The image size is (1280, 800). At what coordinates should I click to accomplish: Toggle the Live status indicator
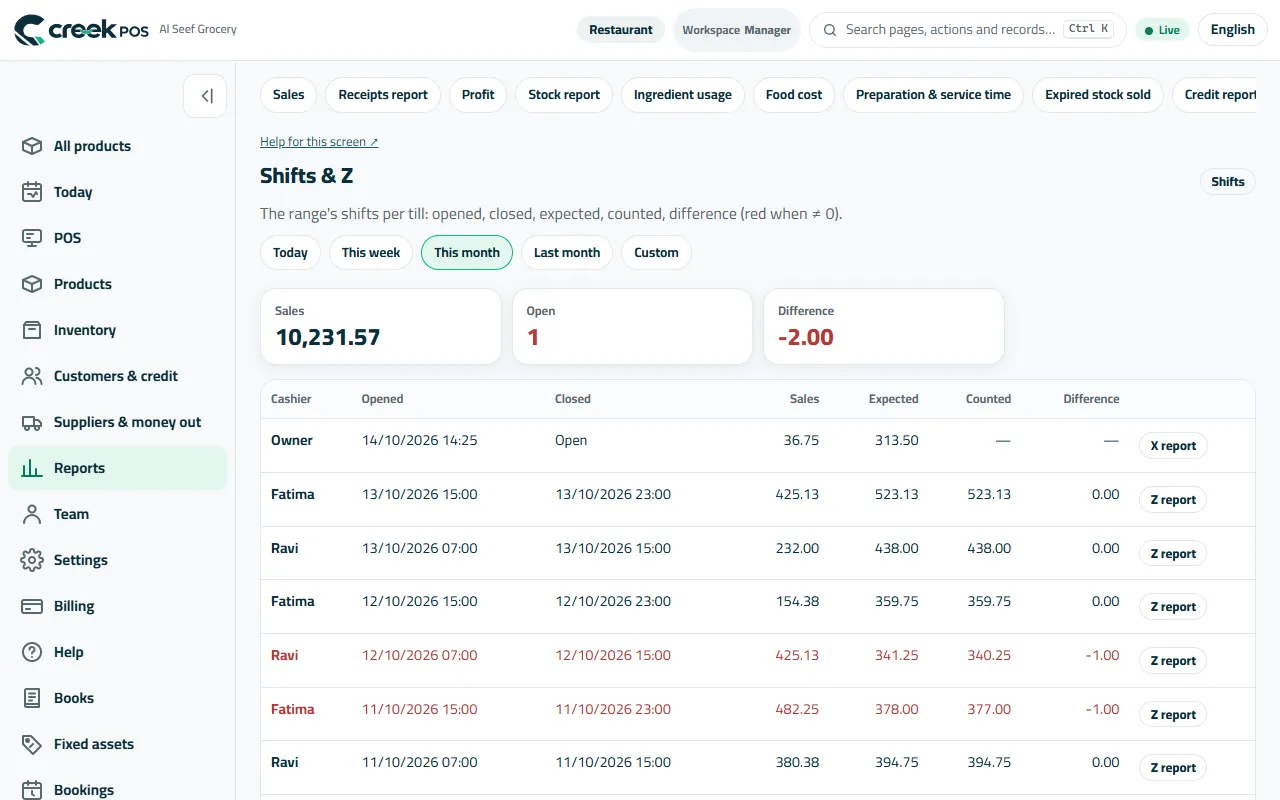pyautogui.click(x=1162, y=30)
